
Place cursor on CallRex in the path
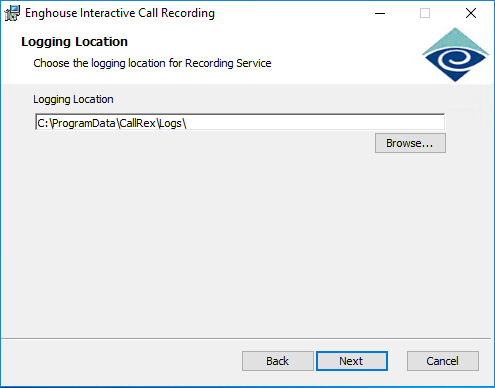137,123
